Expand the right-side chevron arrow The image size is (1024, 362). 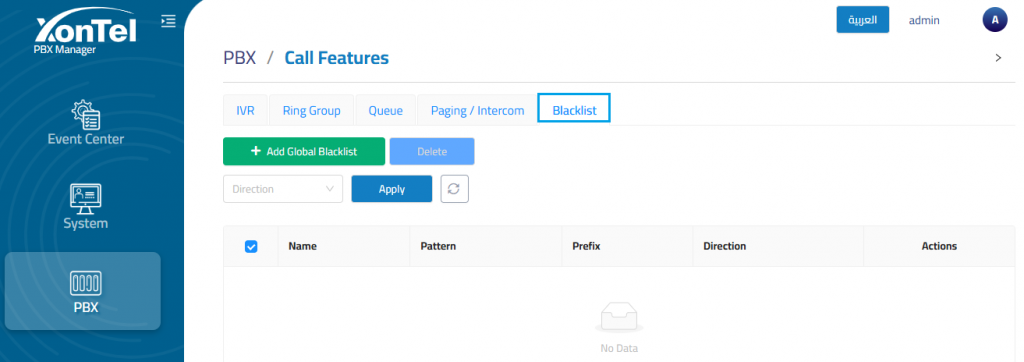coord(998,58)
